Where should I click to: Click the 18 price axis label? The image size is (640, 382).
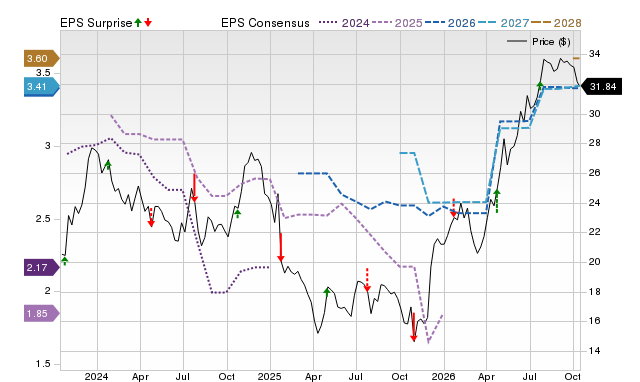pos(595,291)
